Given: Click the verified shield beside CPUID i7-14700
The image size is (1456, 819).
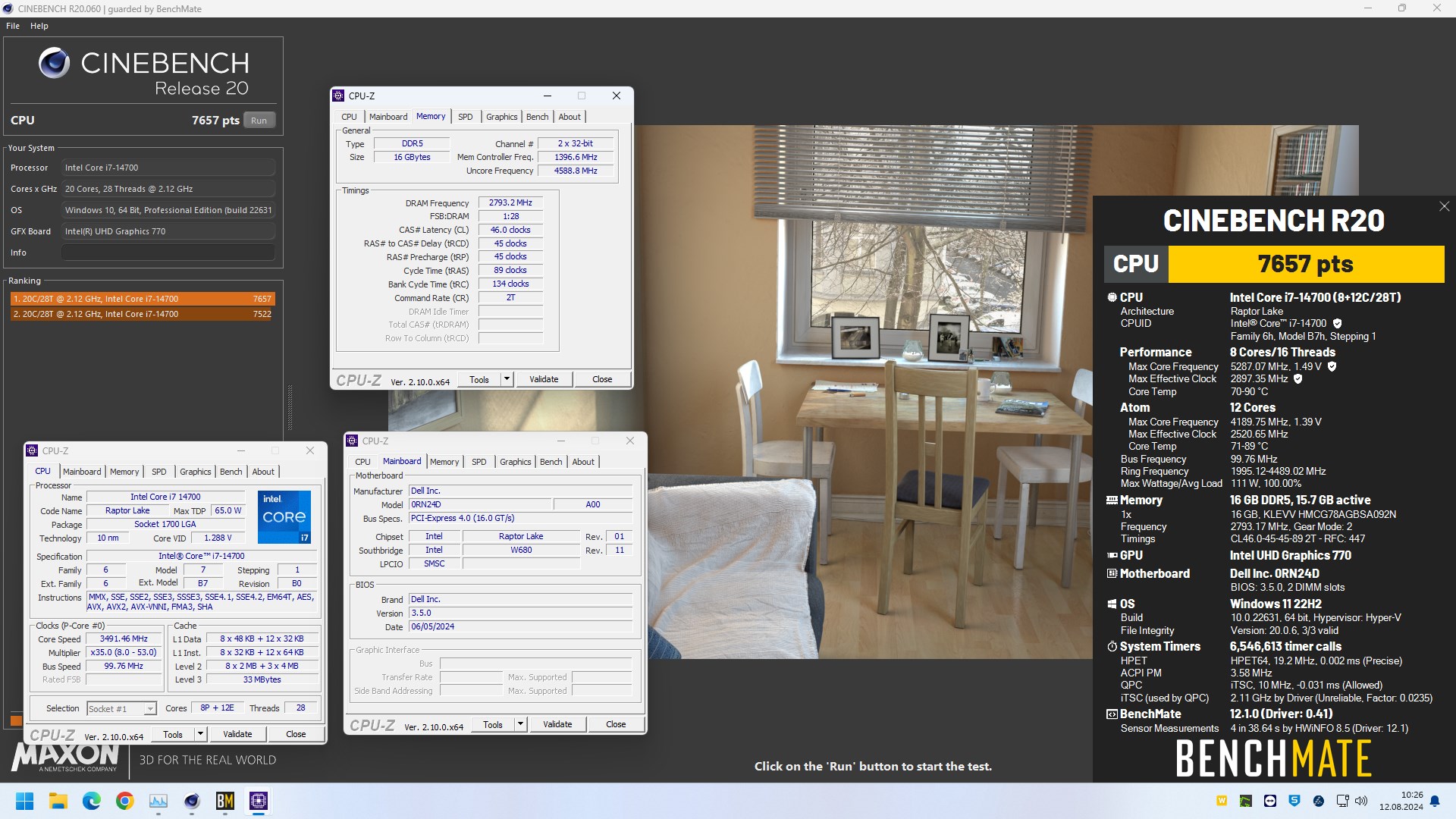Looking at the screenshot, I should pos(1338,323).
